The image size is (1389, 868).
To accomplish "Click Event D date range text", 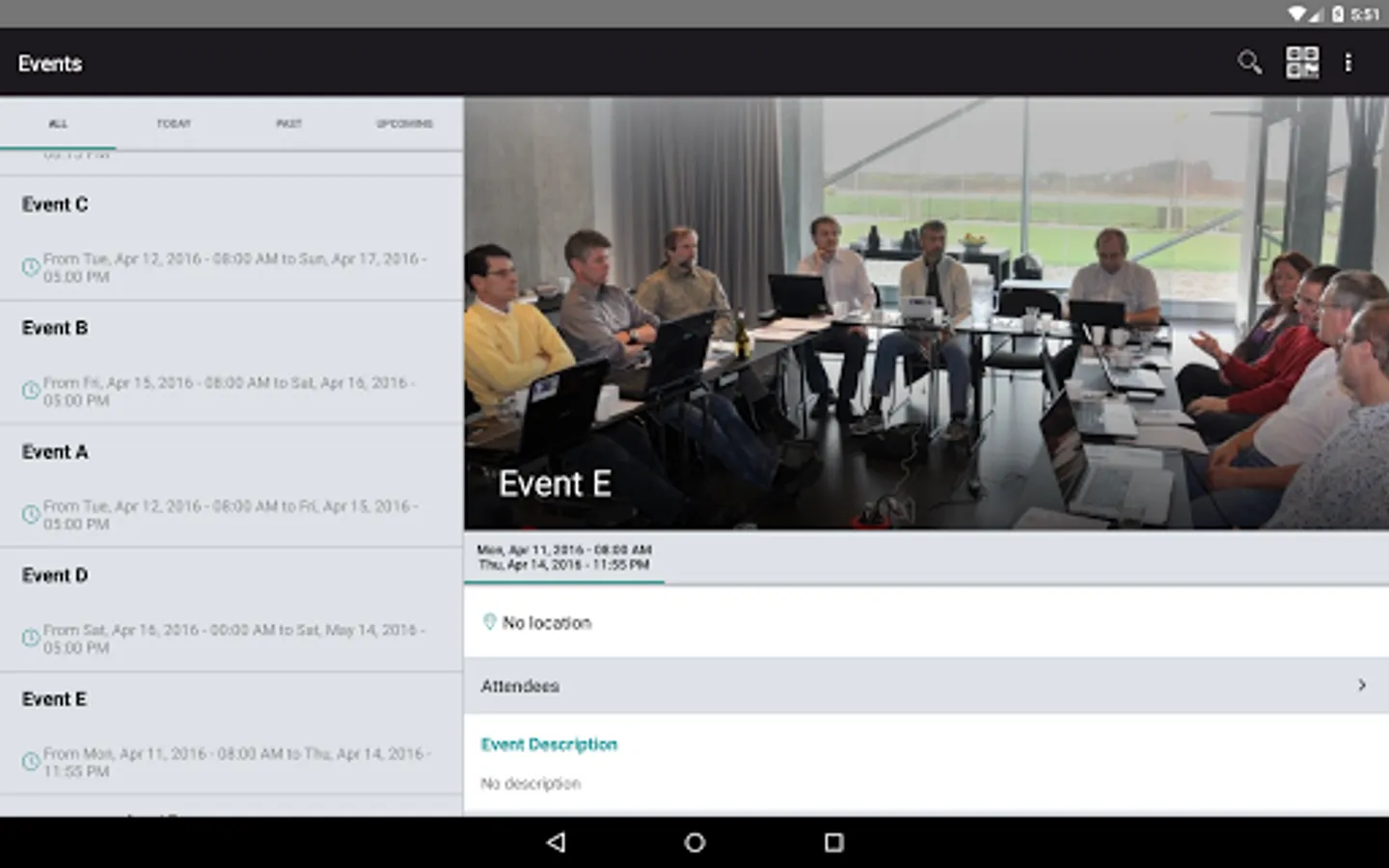I will pyautogui.click(x=233, y=638).
